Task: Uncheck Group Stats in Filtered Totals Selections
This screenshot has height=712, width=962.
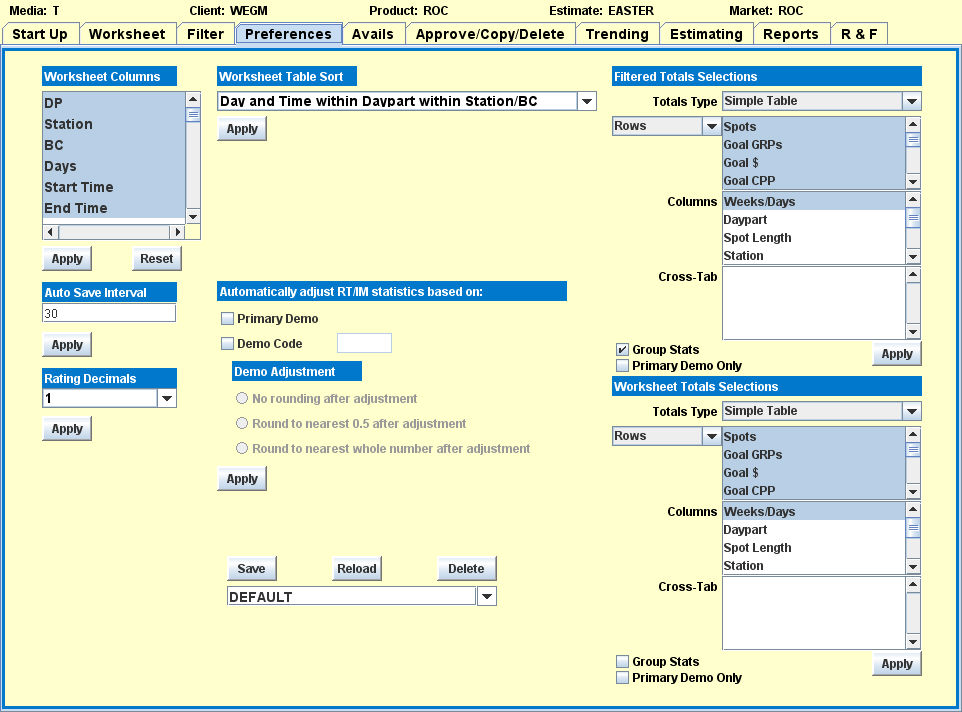Action: click(622, 350)
